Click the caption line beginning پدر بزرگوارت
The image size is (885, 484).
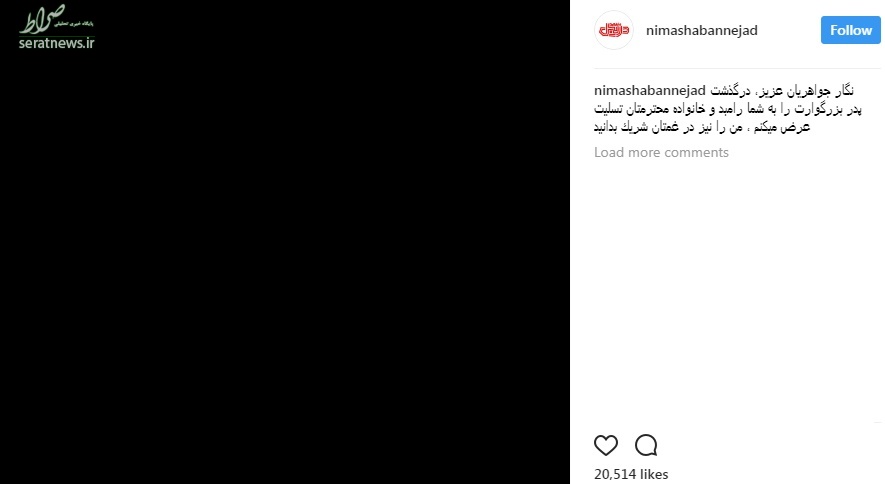pyautogui.click(x=728, y=109)
